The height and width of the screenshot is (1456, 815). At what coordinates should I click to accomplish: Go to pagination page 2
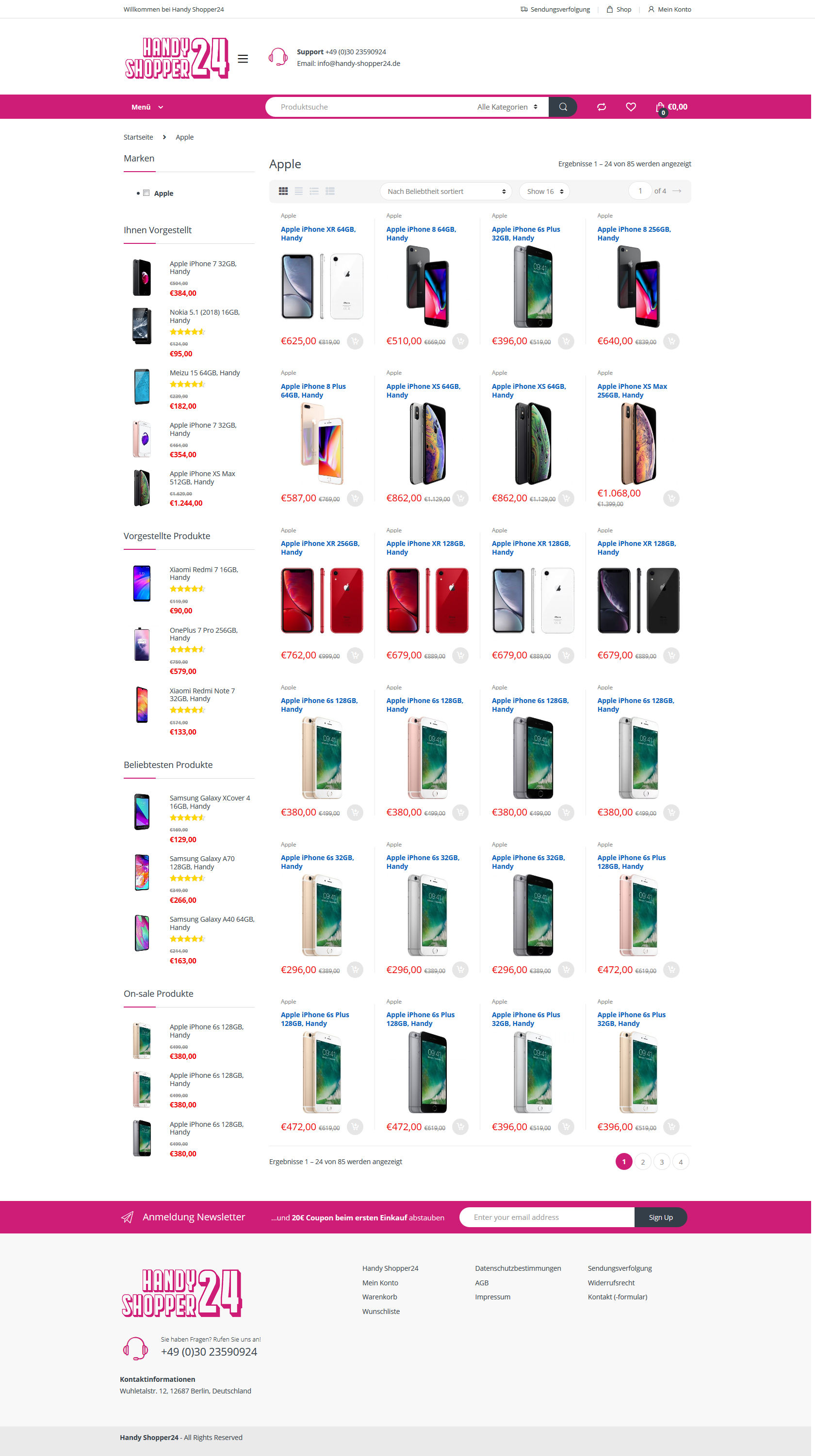642,1162
